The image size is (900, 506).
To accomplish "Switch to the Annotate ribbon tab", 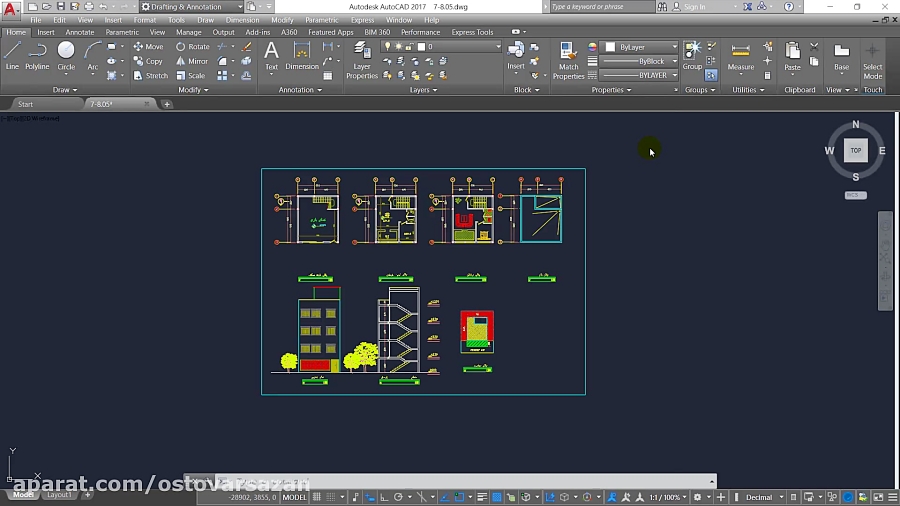I will [80, 32].
